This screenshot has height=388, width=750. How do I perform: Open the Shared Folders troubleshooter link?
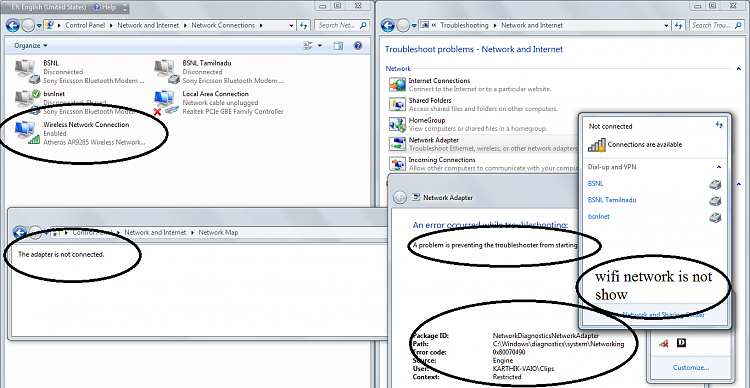click(x=430, y=101)
